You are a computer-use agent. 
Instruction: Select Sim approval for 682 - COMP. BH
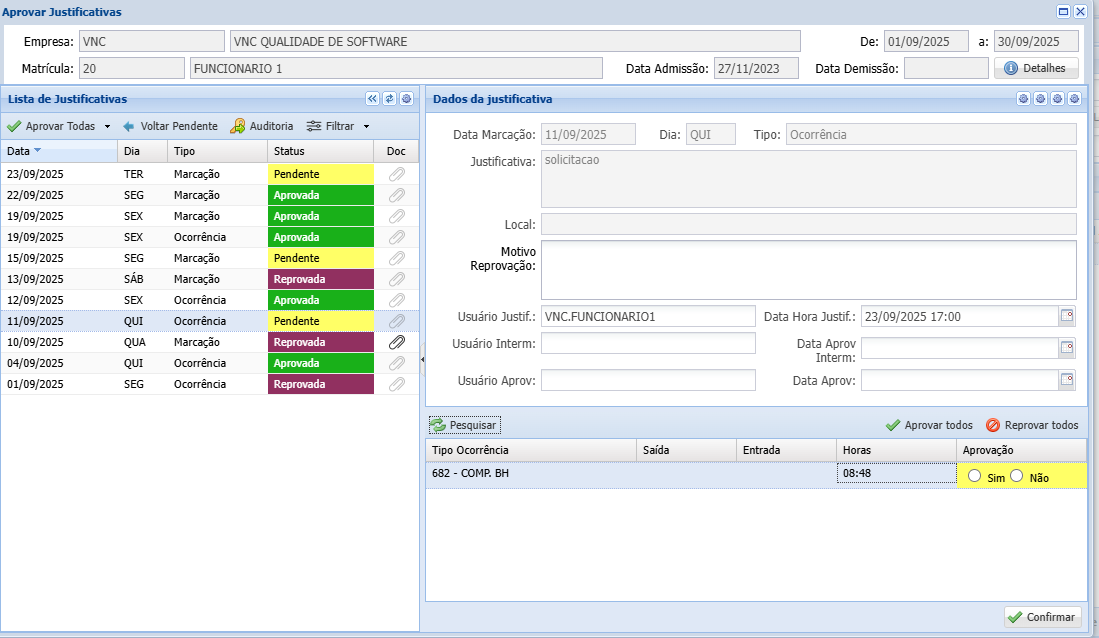974,476
